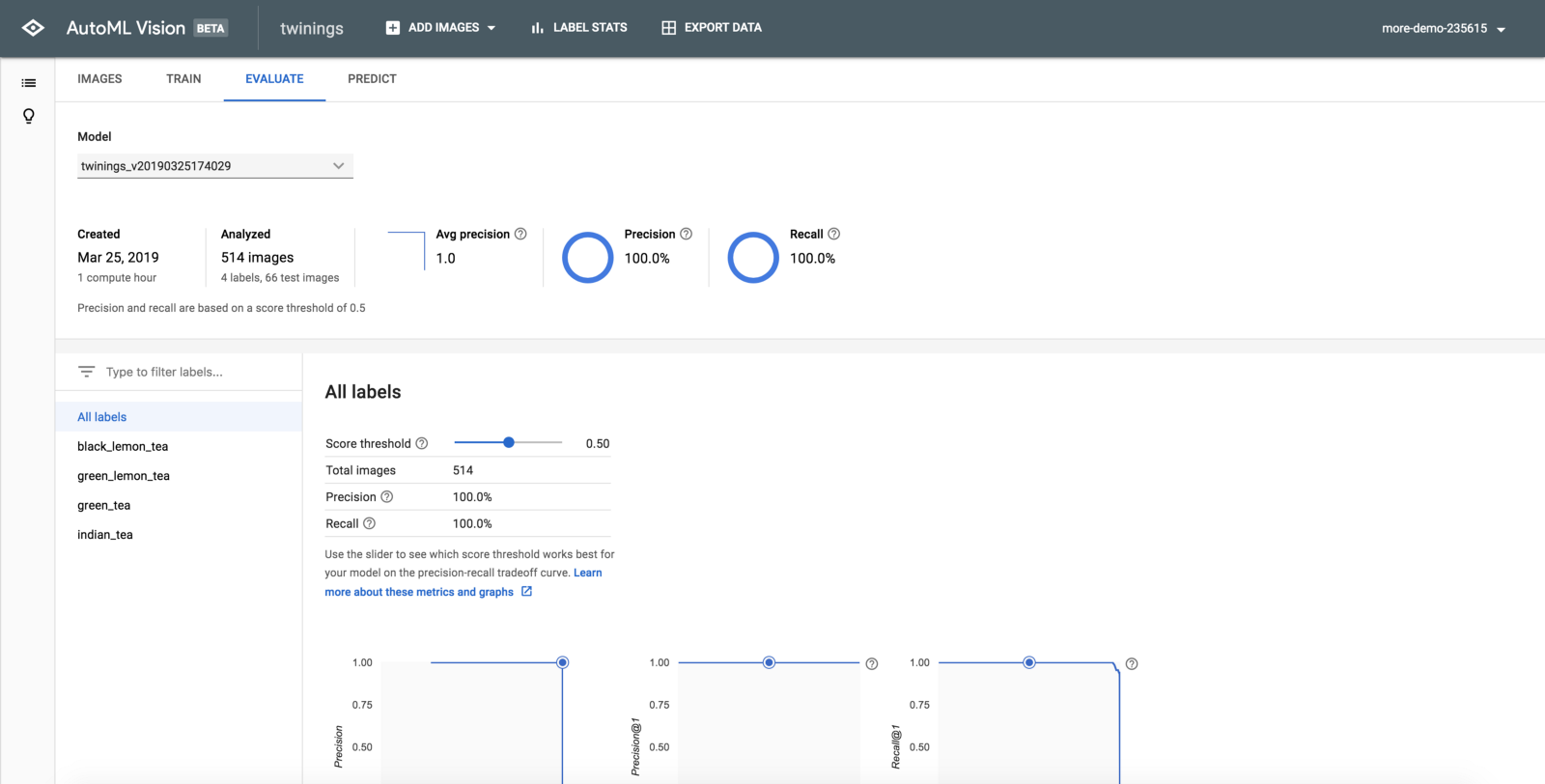Click the marker on Recall@1 graph

1029,662
